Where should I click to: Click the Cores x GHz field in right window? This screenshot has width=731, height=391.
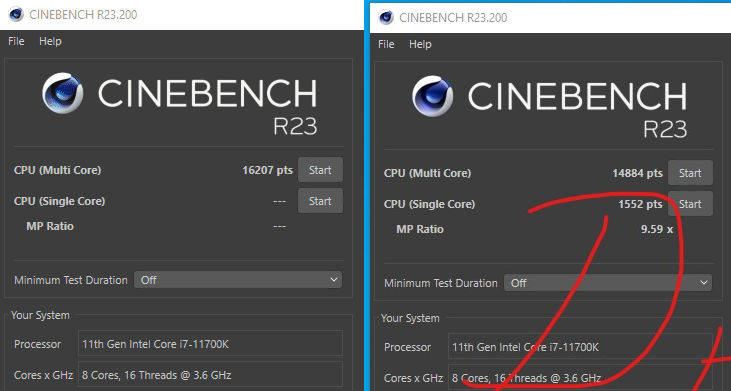click(580, 378)
